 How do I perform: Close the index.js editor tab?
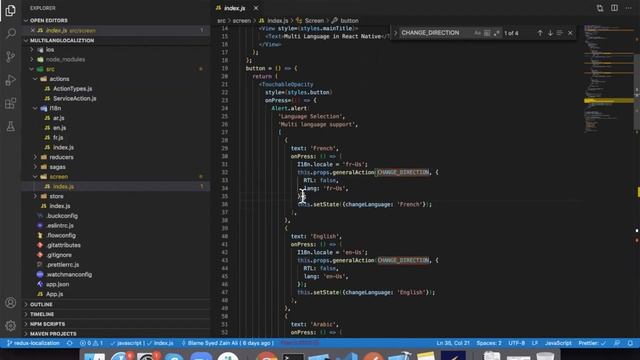click(256, 8)
